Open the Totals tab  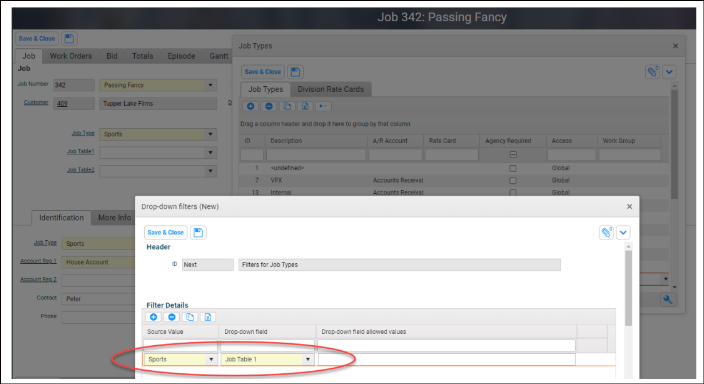tap(142, 56)
